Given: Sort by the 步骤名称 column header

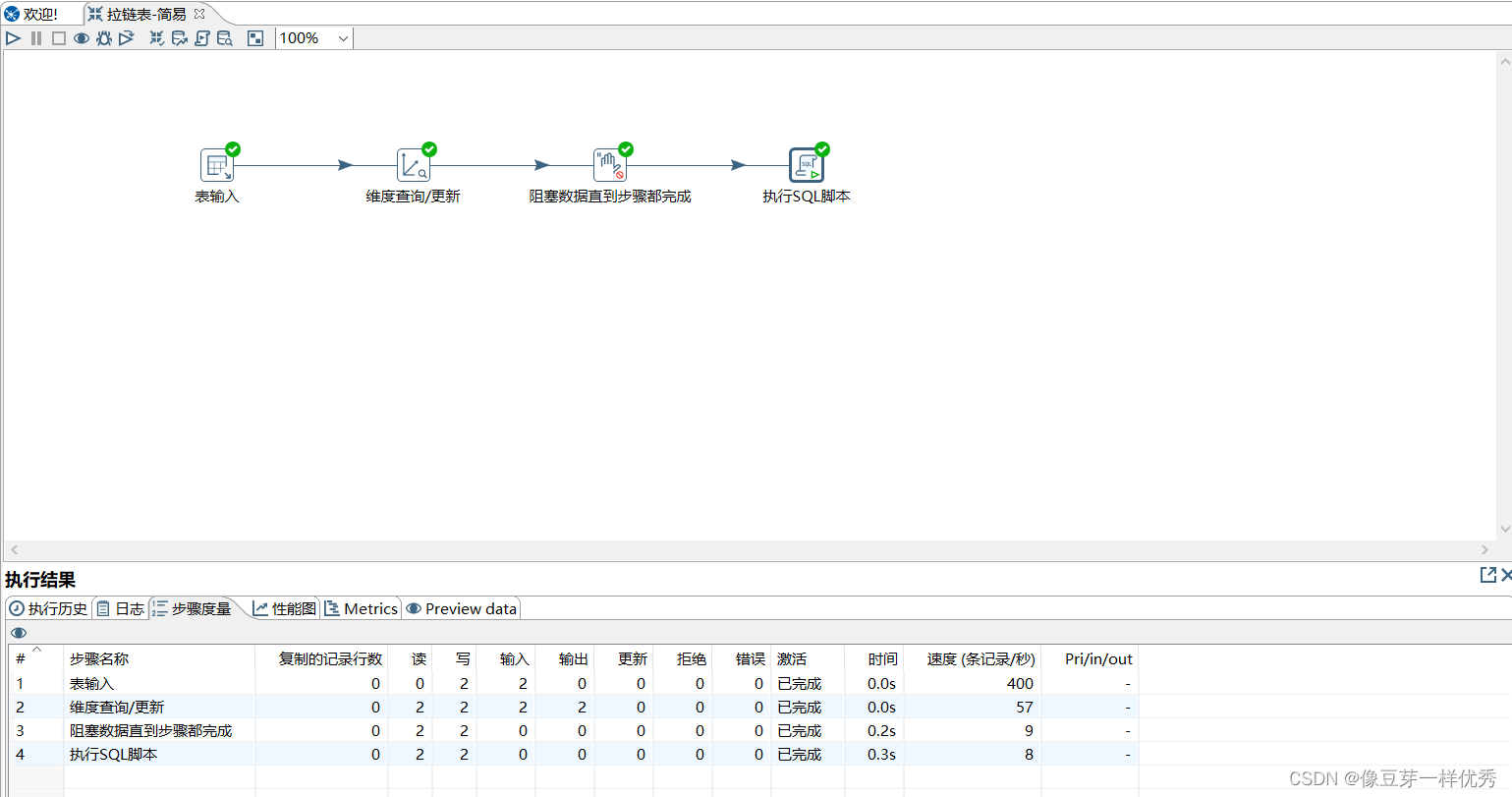Looking at the screenshot, I should point(159,658).
